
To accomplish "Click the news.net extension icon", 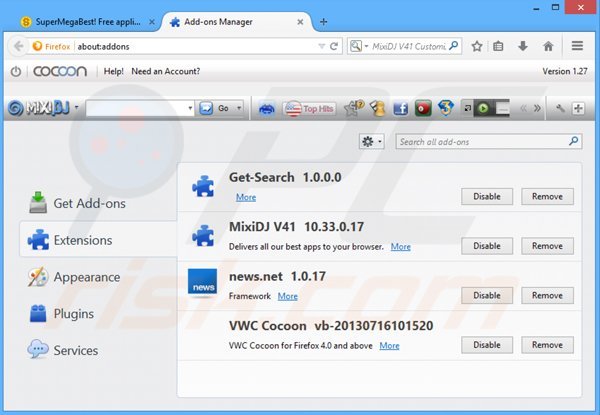I will pyautogui.click(x=202, y=284).
